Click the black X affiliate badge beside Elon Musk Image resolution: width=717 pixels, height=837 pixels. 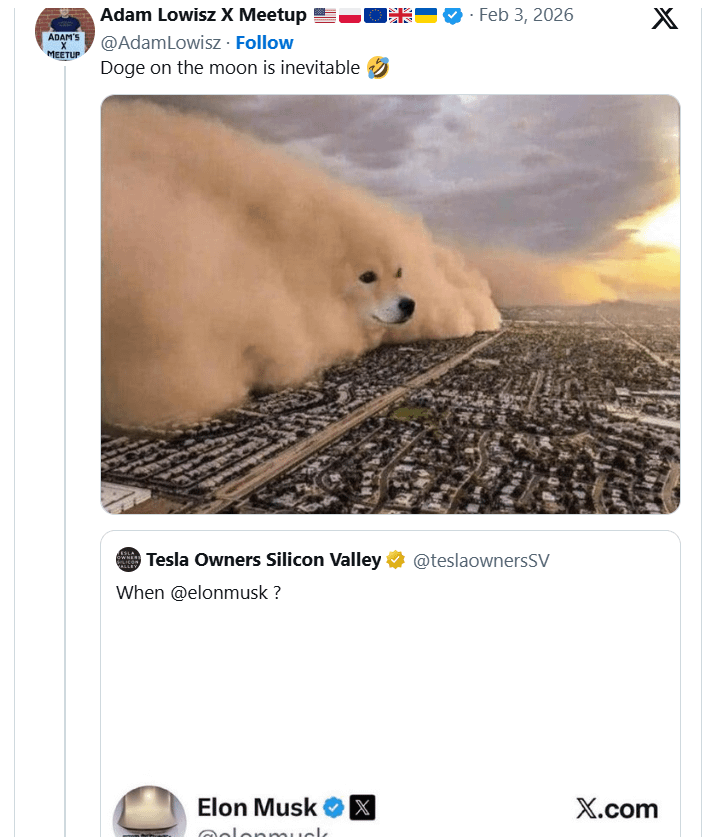(x=362, y=807)
